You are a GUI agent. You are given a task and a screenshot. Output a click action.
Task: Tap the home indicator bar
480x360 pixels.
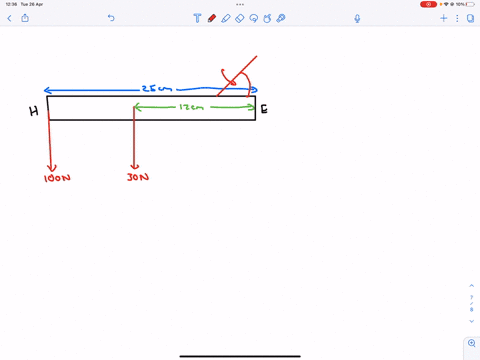coord(240,356)
